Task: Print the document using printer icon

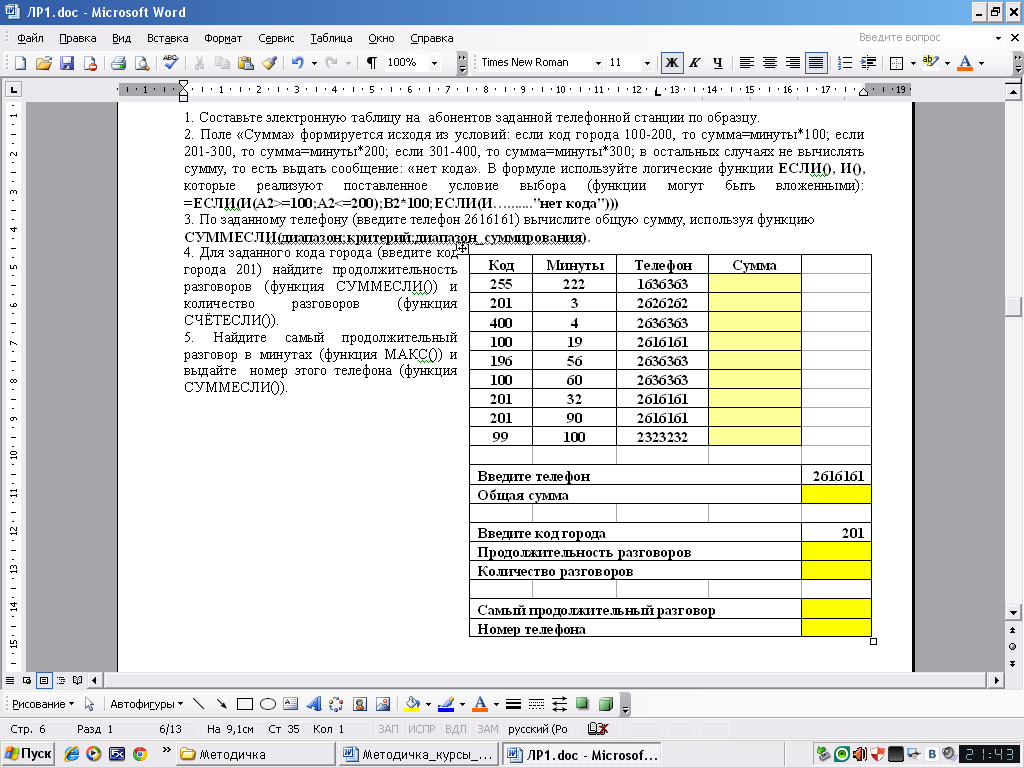Action: tap(118, 63)
